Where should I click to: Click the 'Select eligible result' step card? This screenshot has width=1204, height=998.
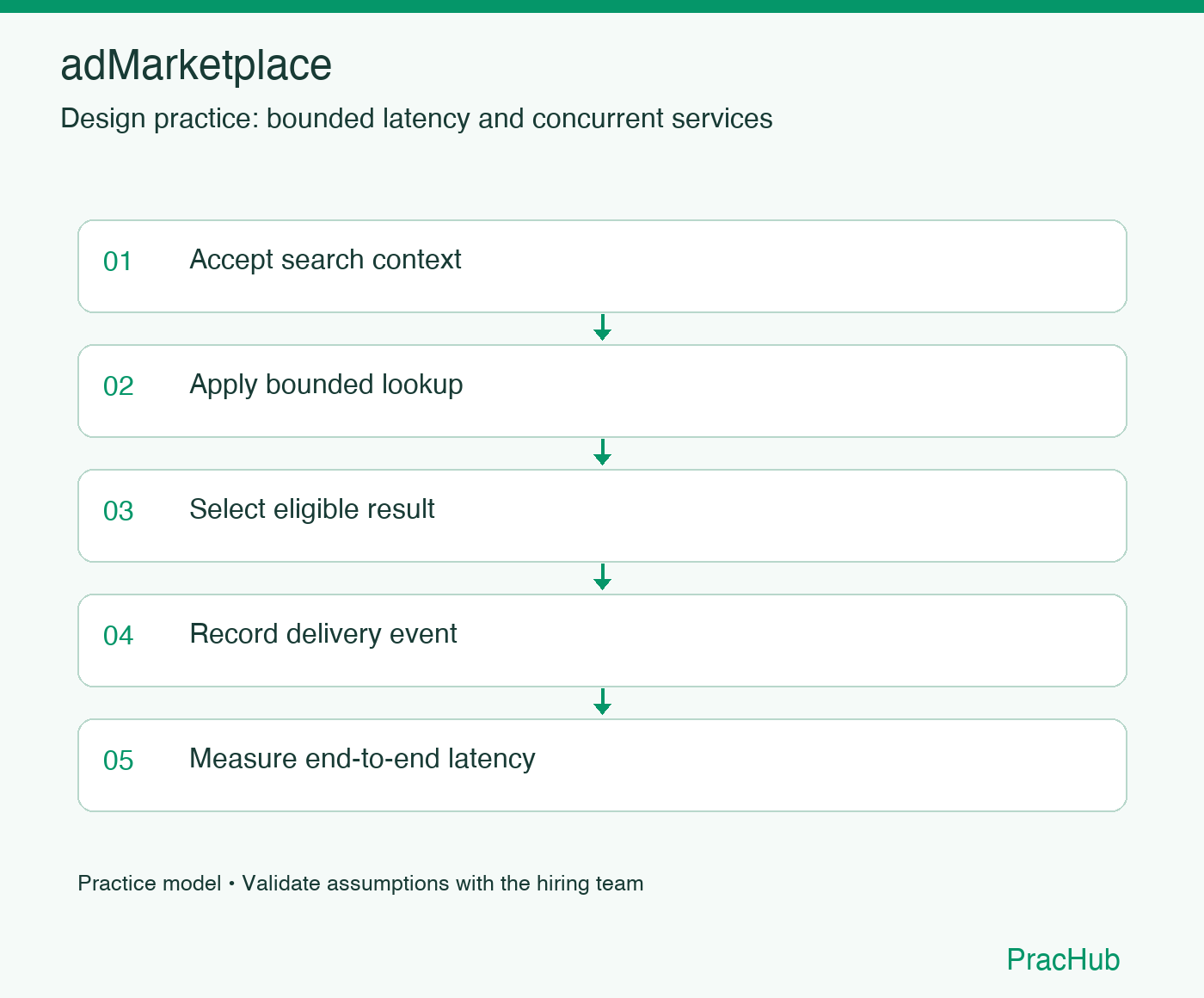coord(602,515)
